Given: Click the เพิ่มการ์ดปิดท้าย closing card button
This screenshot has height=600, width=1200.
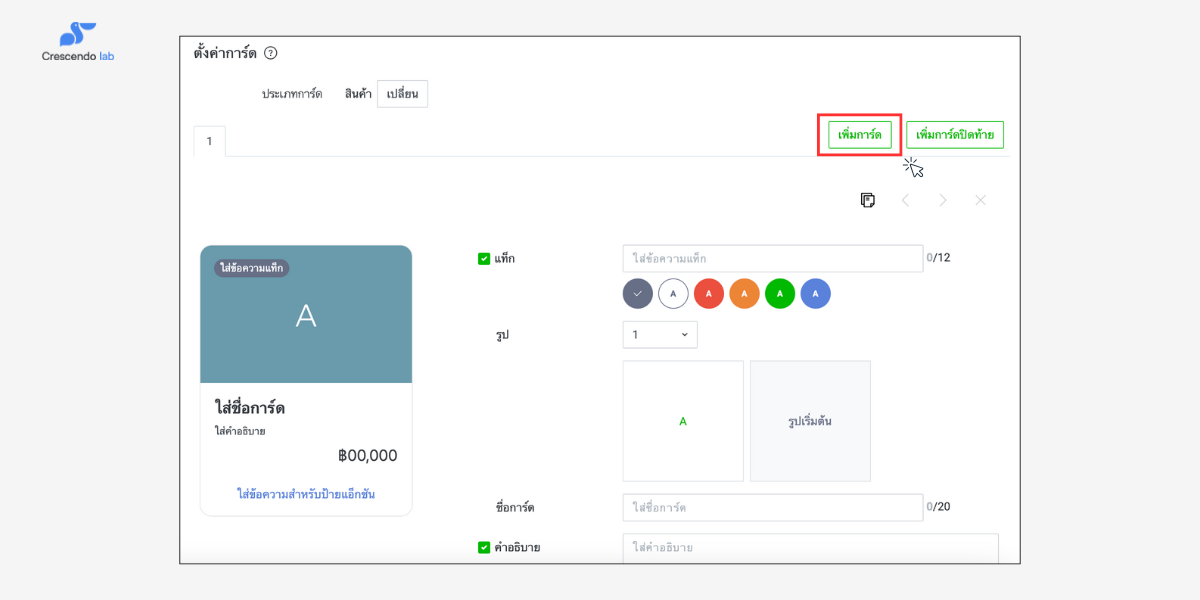Looking at the screenshot, I should pyautogui.click(x=954, y=134).
